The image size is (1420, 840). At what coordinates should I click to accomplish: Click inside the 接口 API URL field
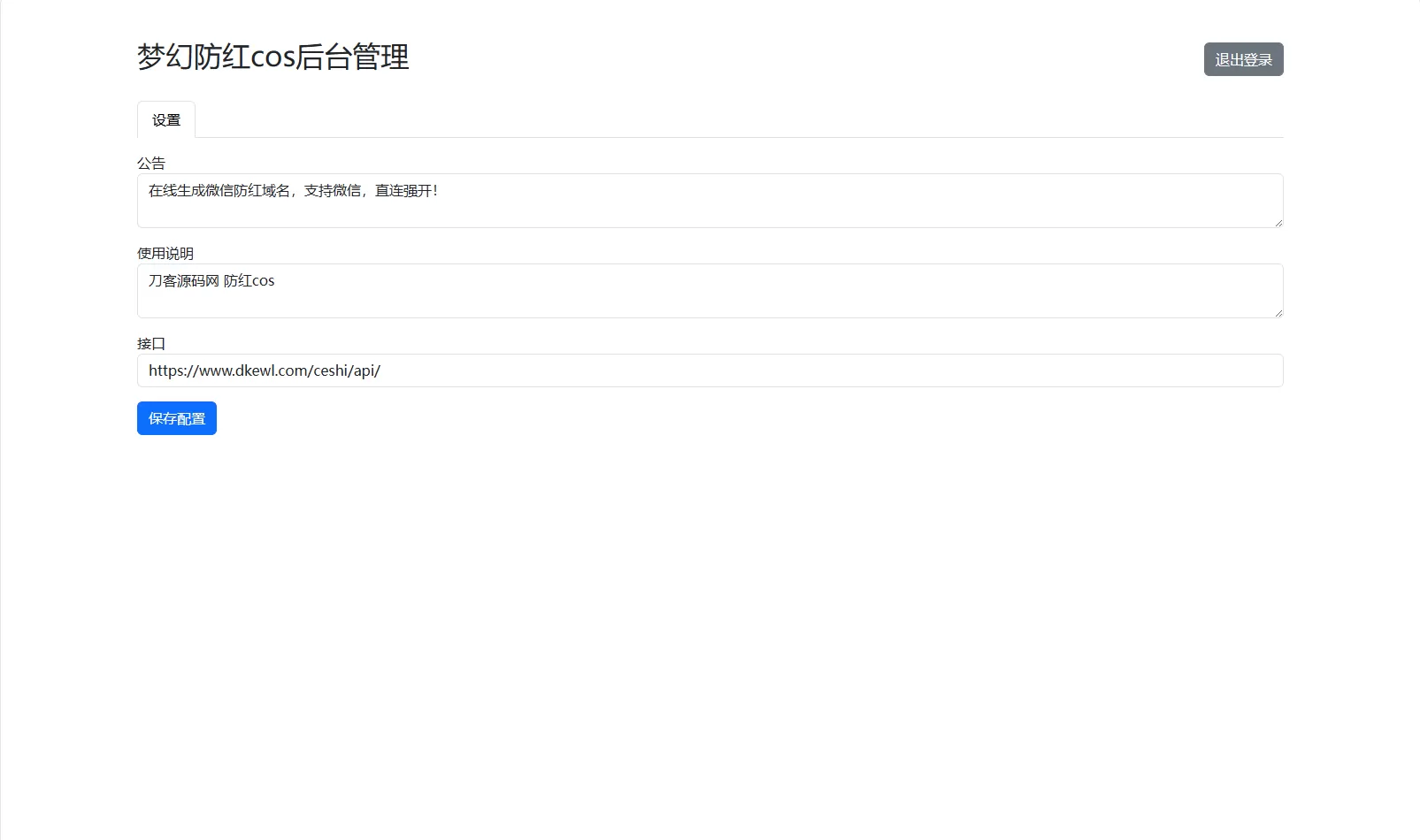(708, 370)
